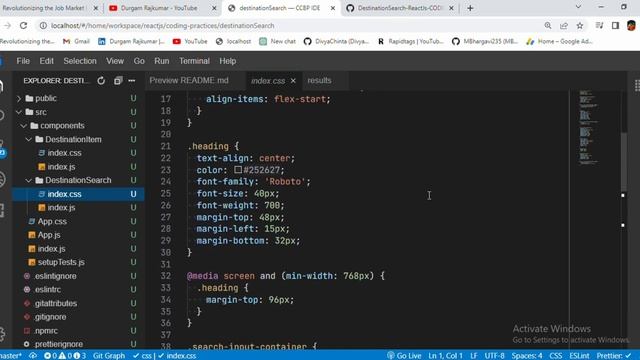Show errors and warnings problems count
The height and width of the screenshot is (360, 640).
tap(65, 356)
